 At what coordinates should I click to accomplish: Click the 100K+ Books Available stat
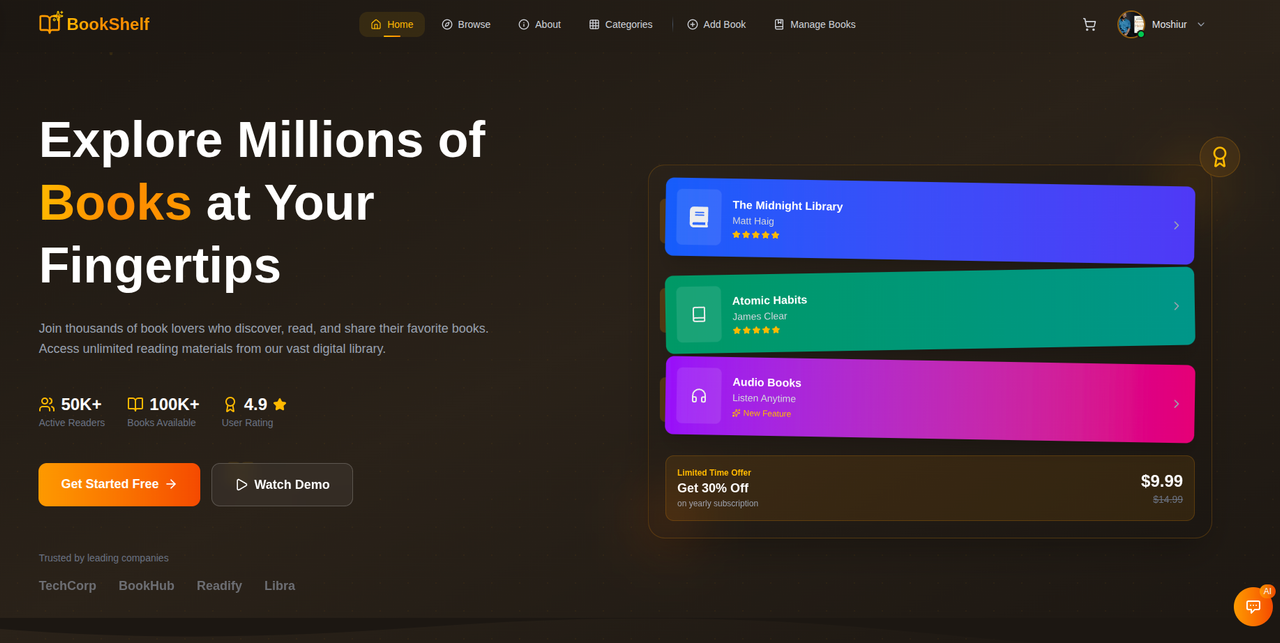(x=163, y=411)
